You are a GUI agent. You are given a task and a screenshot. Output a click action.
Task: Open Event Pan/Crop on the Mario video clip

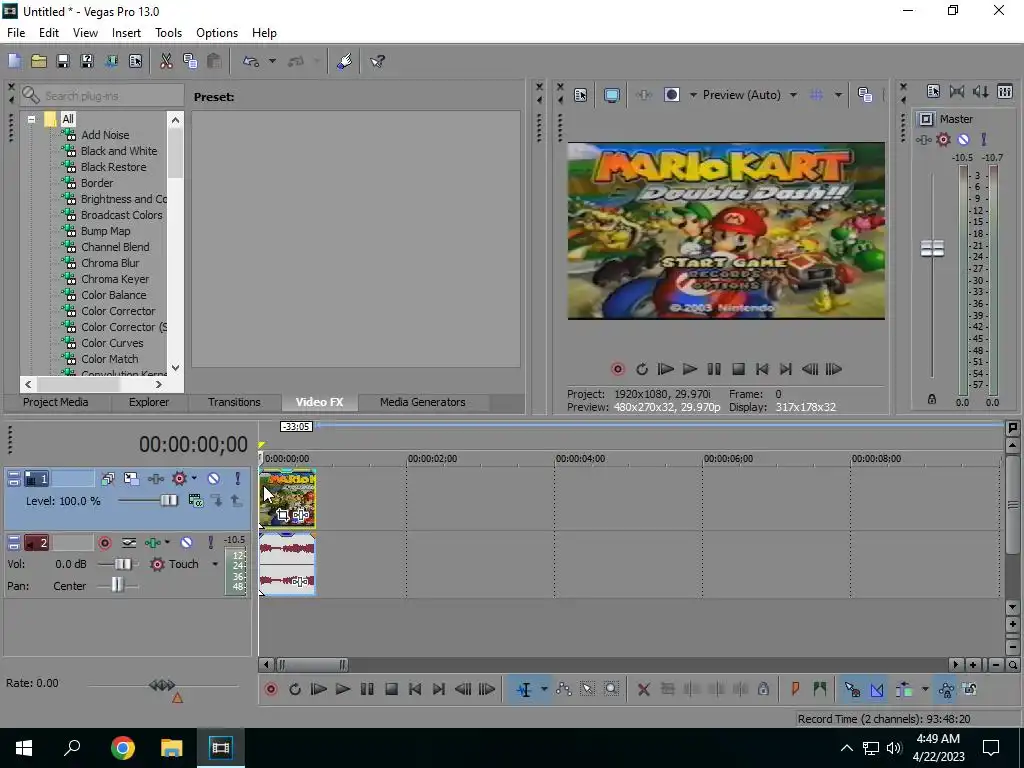pos(282,515)
